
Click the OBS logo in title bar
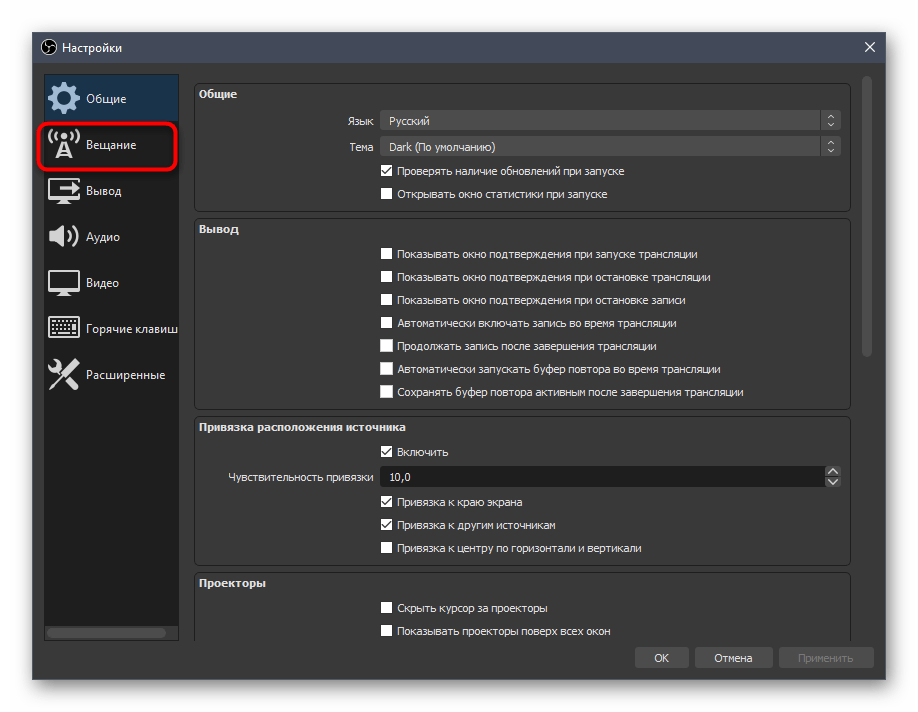coord(49,48)
